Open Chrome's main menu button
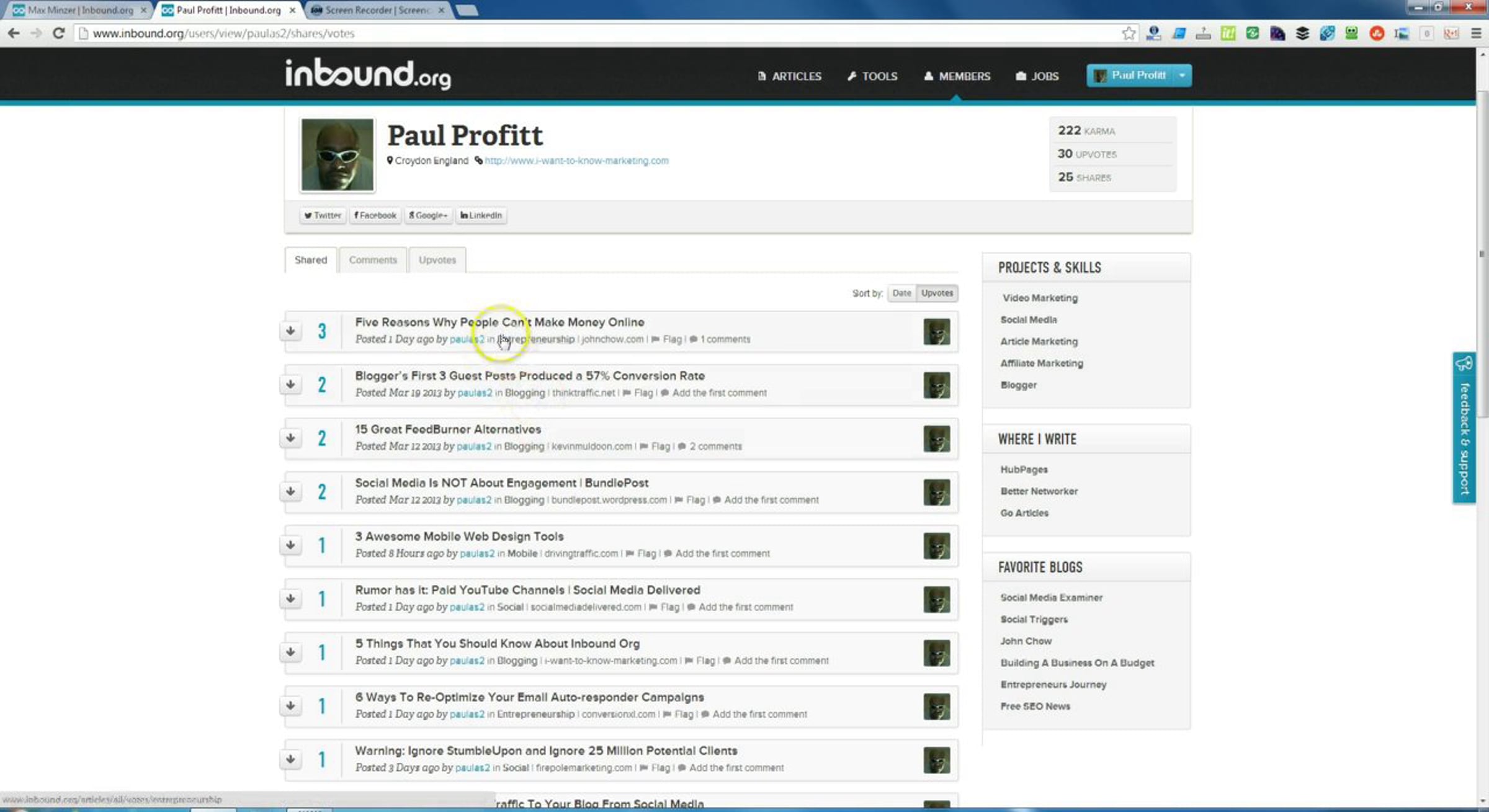The height and width of the screenshot is (812, 1489). tap(1476, 33)
